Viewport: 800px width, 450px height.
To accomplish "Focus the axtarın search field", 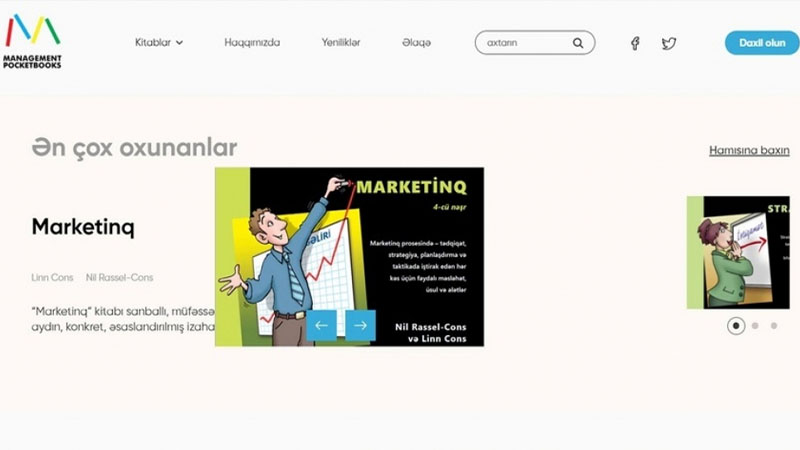I will tap(526, 43).
